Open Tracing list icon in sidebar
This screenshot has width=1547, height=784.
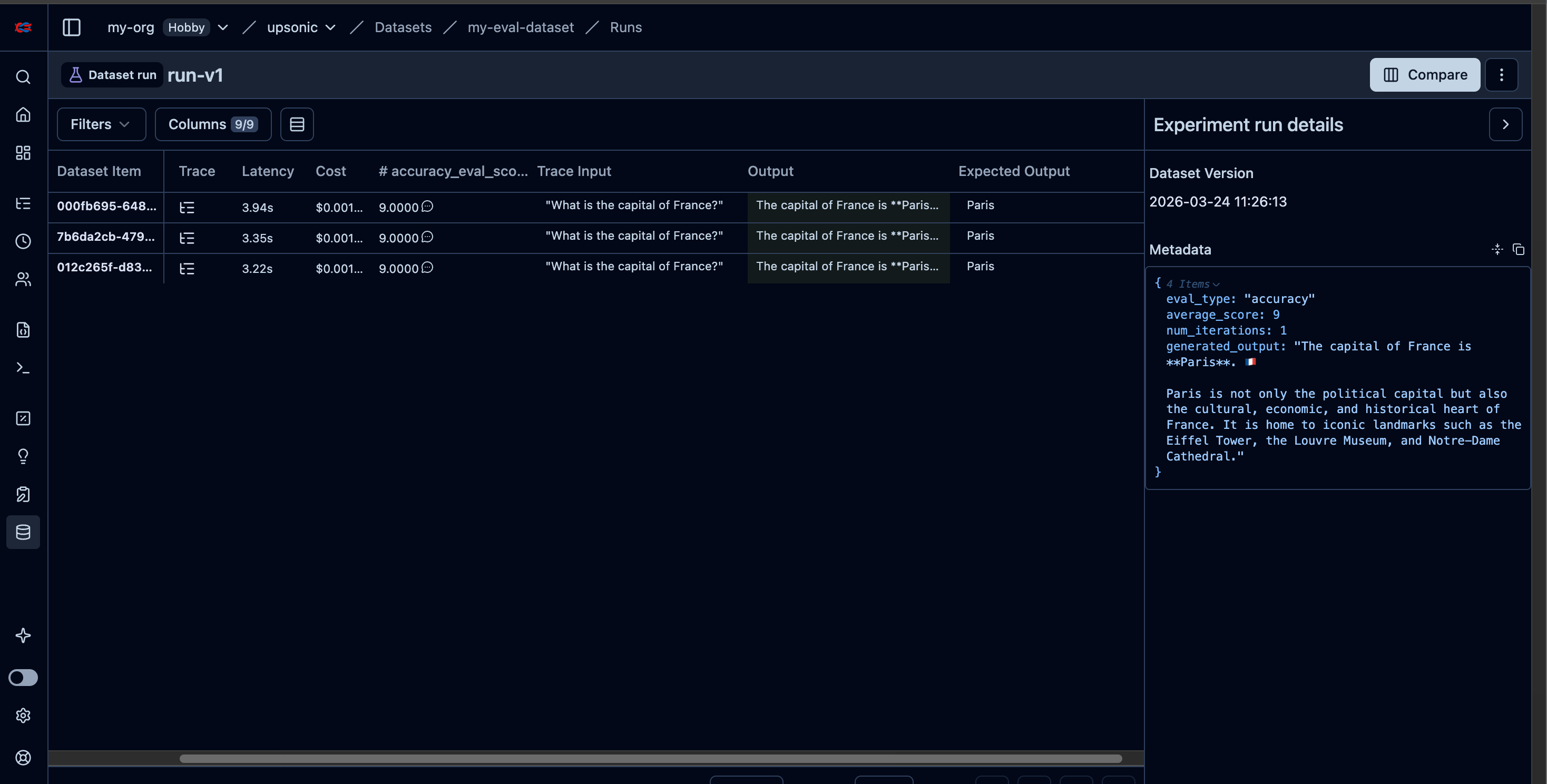coord(23,203)
